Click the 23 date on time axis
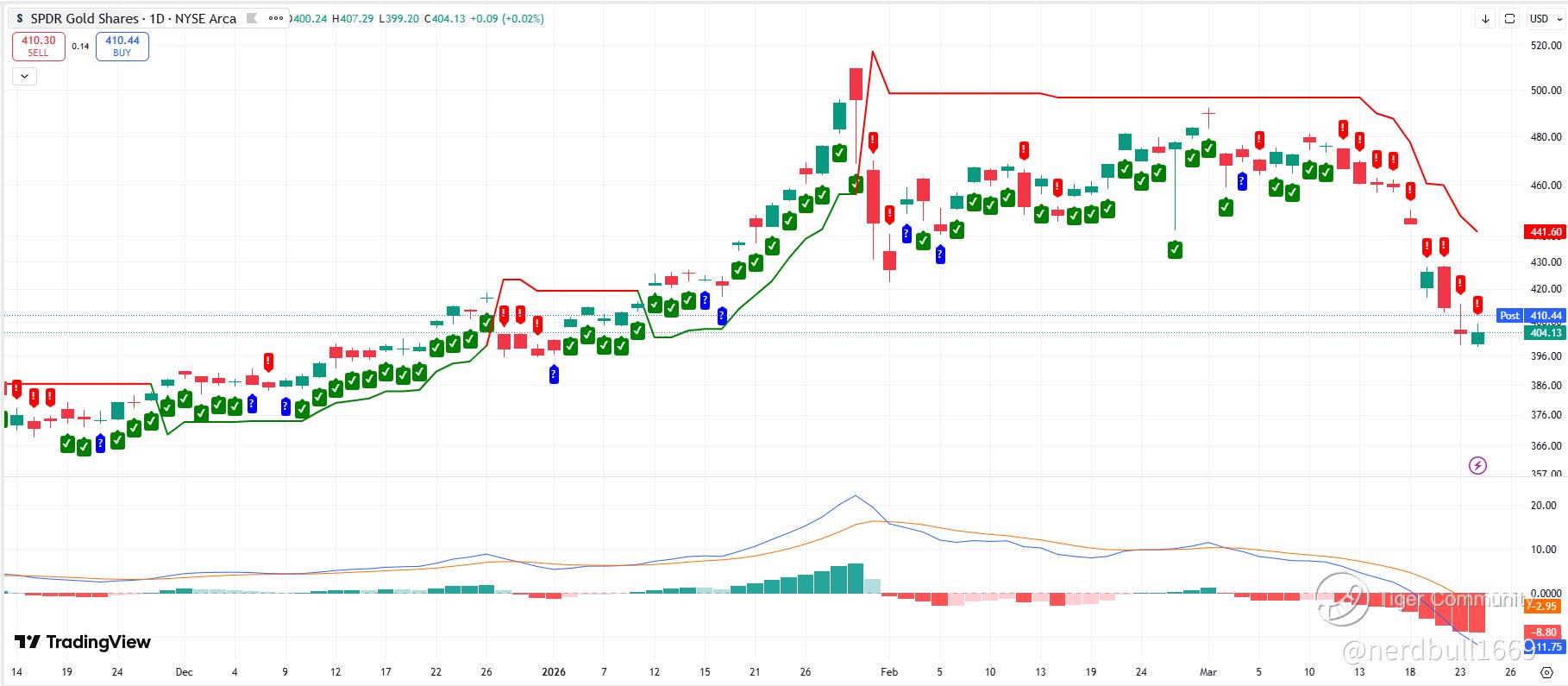 (x=1460, y=672)
